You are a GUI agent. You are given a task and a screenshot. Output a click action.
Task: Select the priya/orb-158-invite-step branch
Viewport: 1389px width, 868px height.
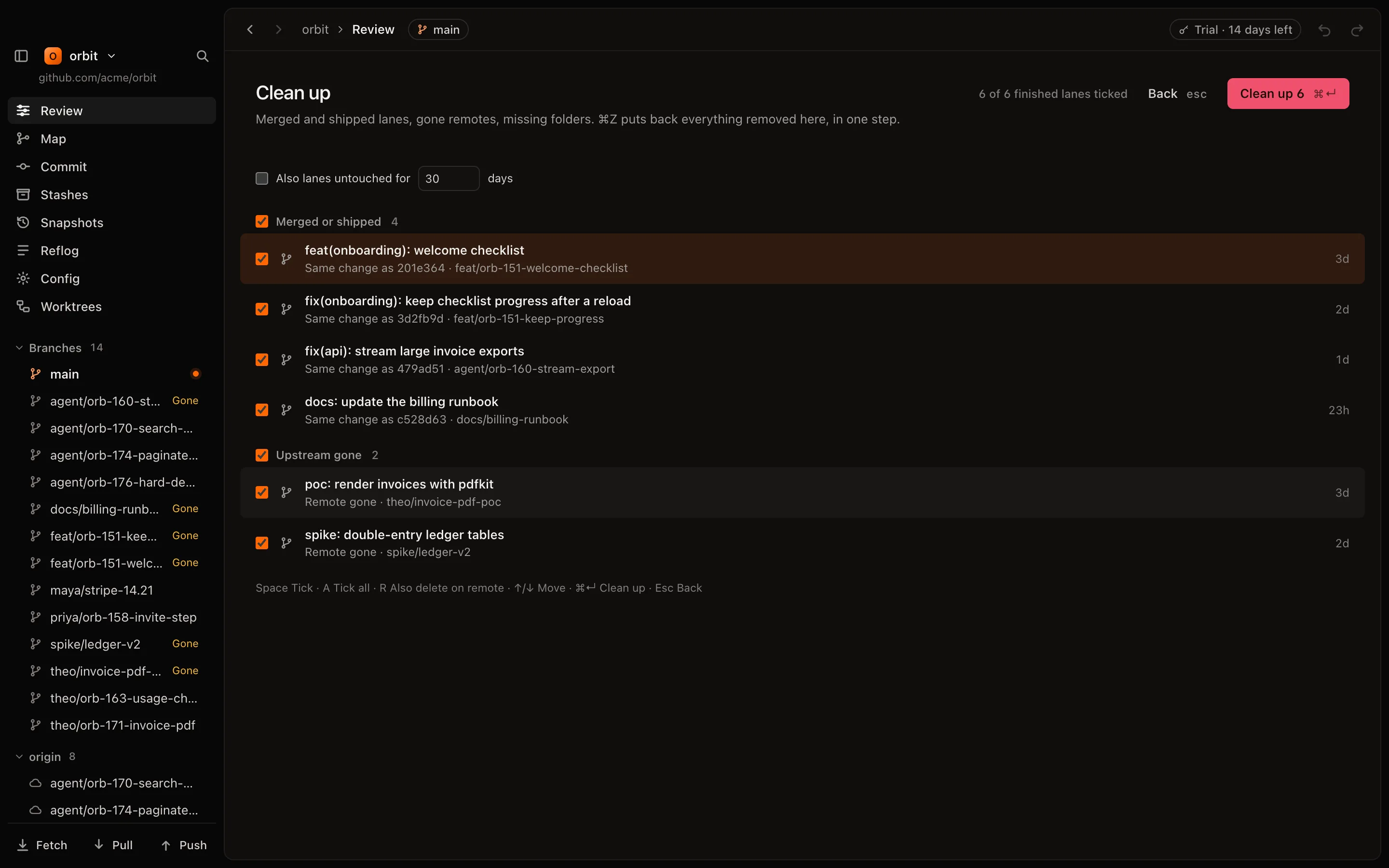click(x=112, y=617)
